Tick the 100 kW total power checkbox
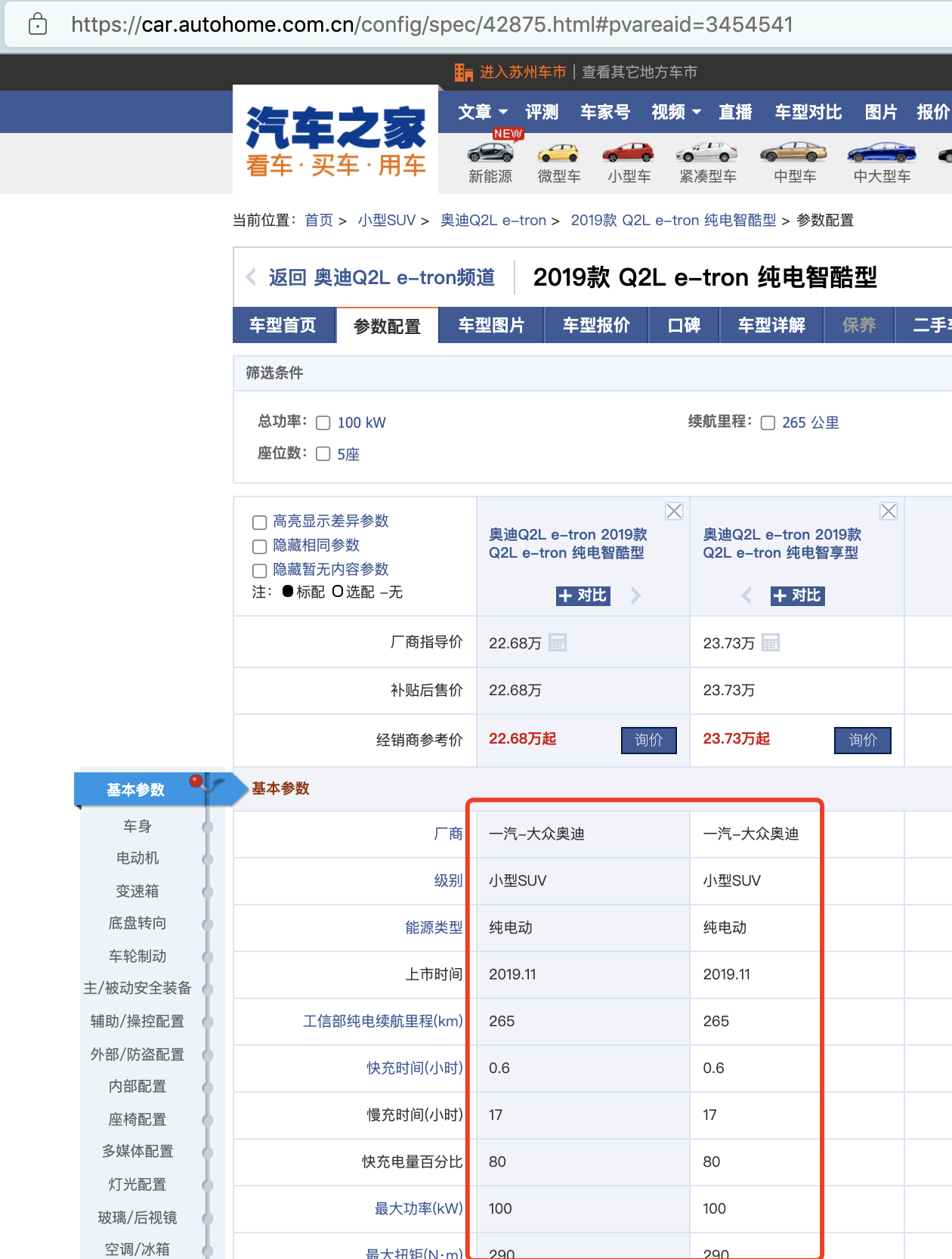Image resolution: width=952 pixels, height=1259 pixels. coord(323,422)
